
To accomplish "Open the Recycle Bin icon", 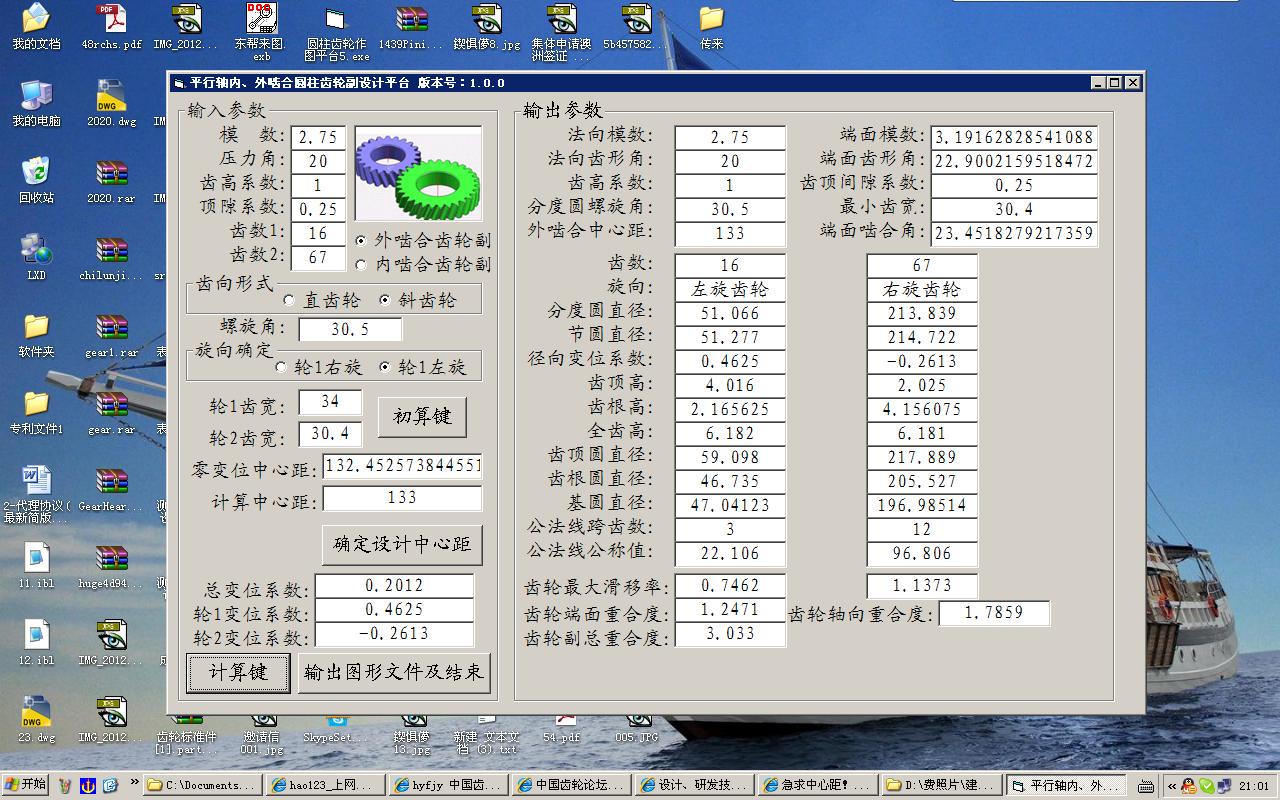I will [x=36, y=180].
